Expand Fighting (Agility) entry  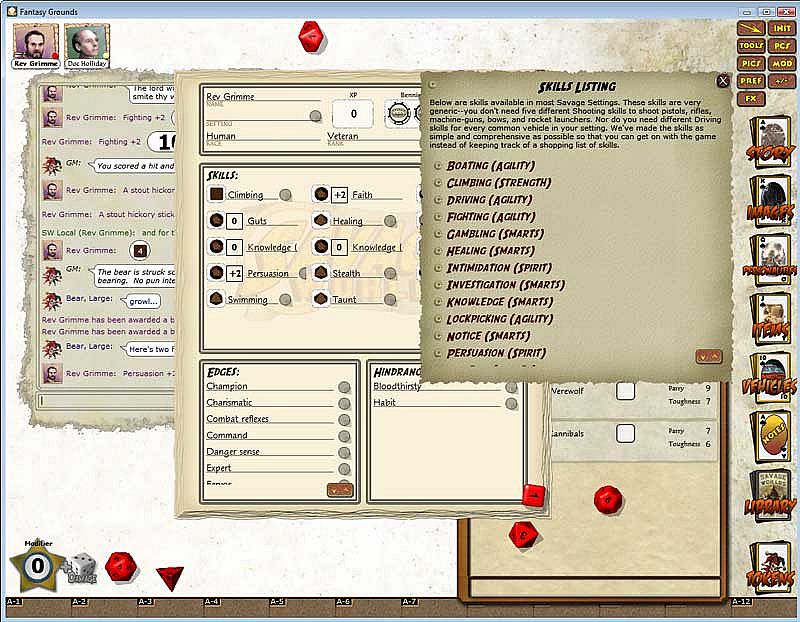click(x=437, y=217)
